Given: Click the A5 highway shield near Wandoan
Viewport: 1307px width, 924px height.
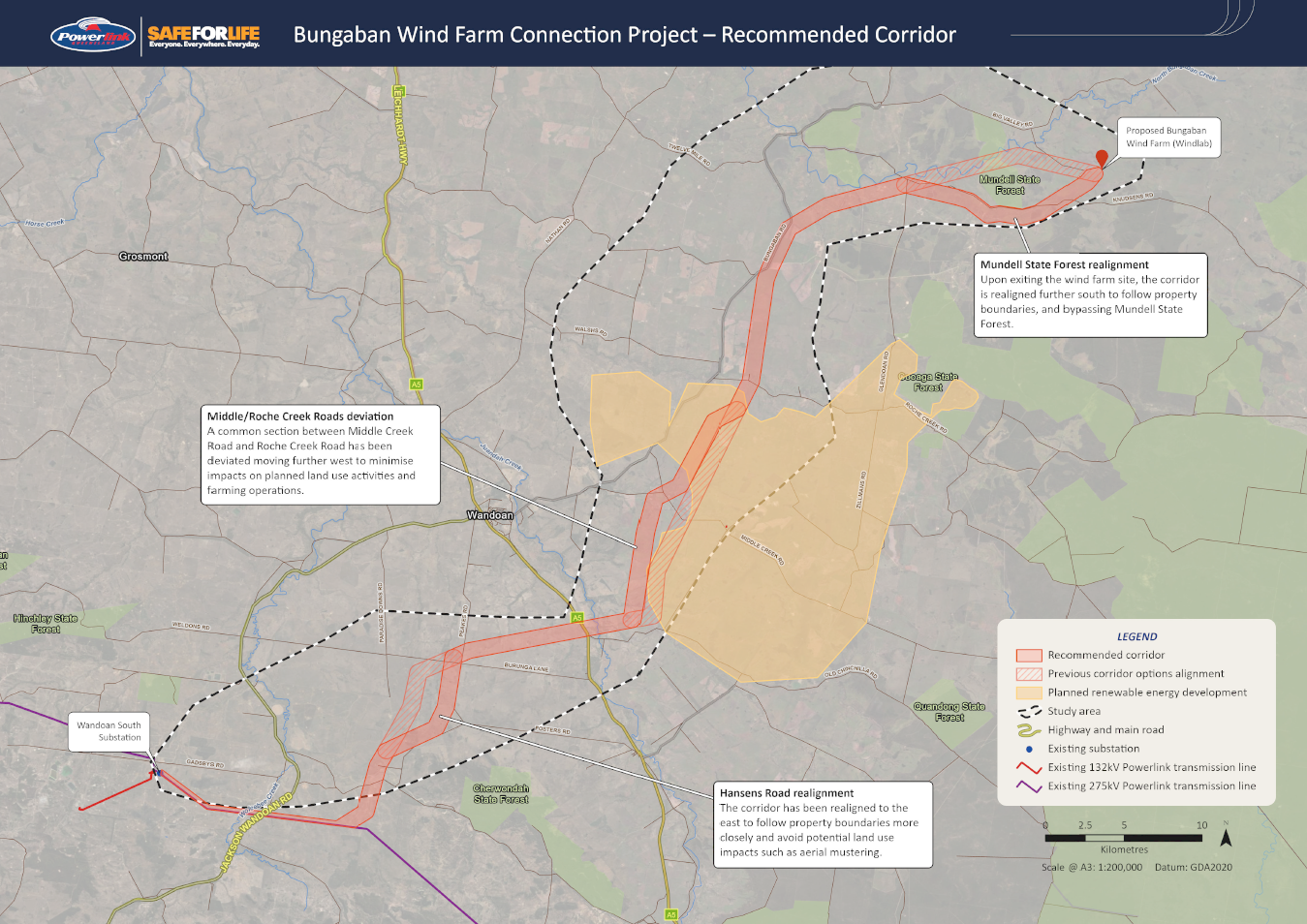Looking at the screenshot, I should point(577,617).
